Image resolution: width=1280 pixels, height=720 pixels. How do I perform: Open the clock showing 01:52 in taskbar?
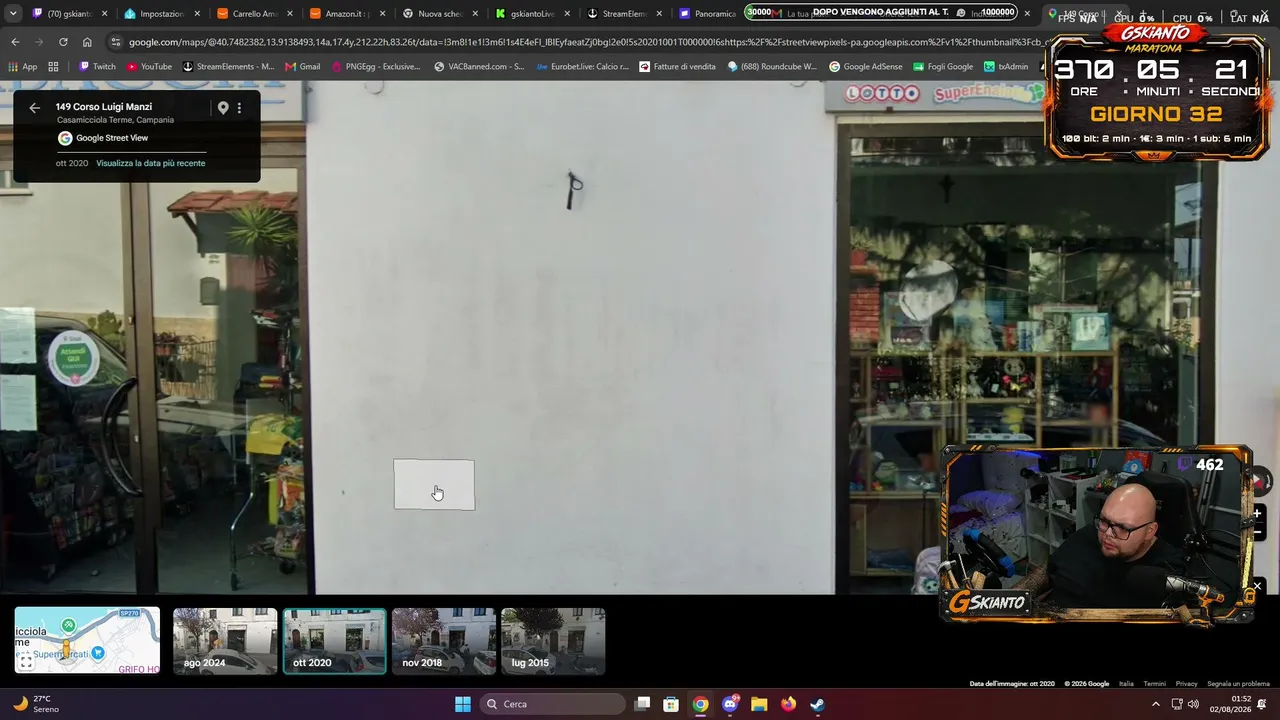tap(1241, 704)
